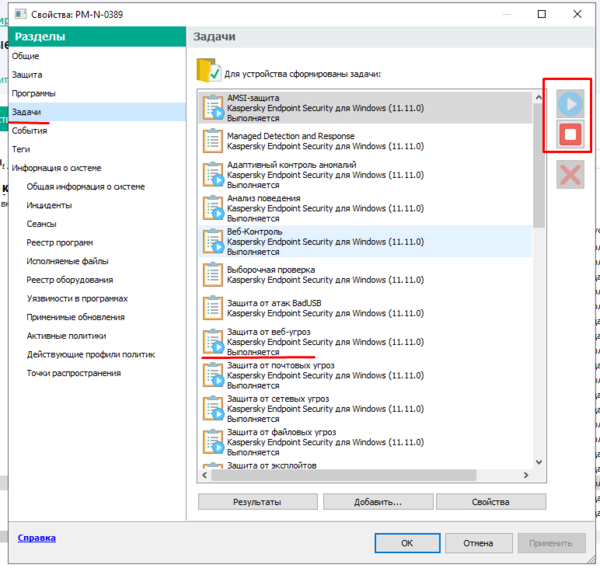Click the Результаты button
Image resolution: width=600 pixels, height=568 pixels.
point(258,502)
